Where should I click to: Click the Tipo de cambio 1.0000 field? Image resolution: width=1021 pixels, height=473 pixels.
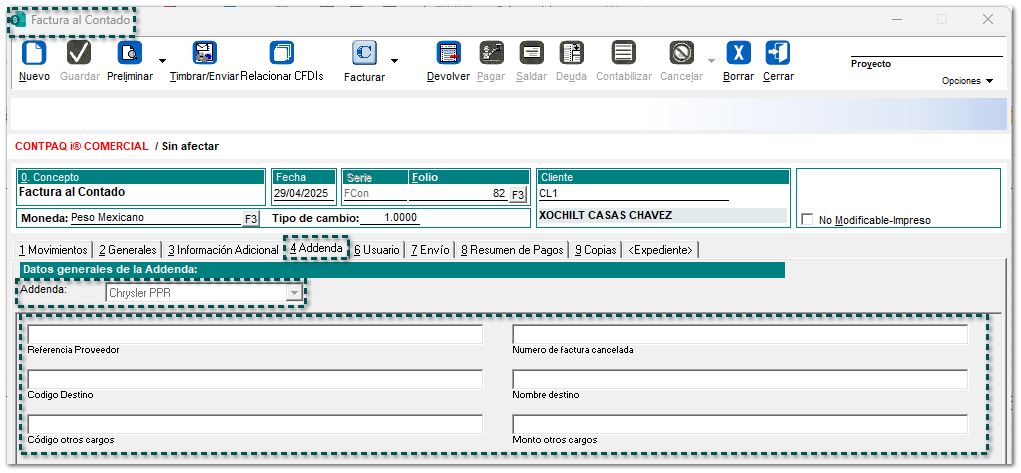click(x=391, y=218)
